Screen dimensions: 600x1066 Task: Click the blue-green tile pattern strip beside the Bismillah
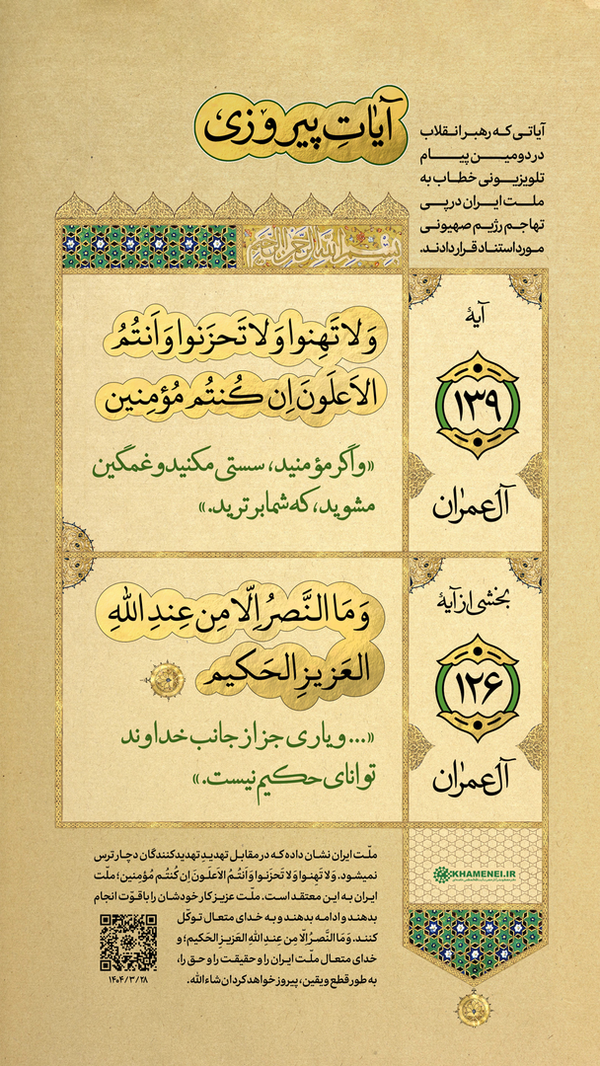(149, 246)
